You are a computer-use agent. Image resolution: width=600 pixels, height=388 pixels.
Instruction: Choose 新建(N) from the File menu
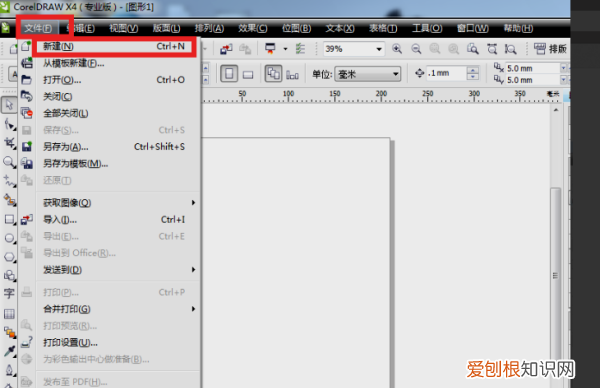(x=114, y=46)
